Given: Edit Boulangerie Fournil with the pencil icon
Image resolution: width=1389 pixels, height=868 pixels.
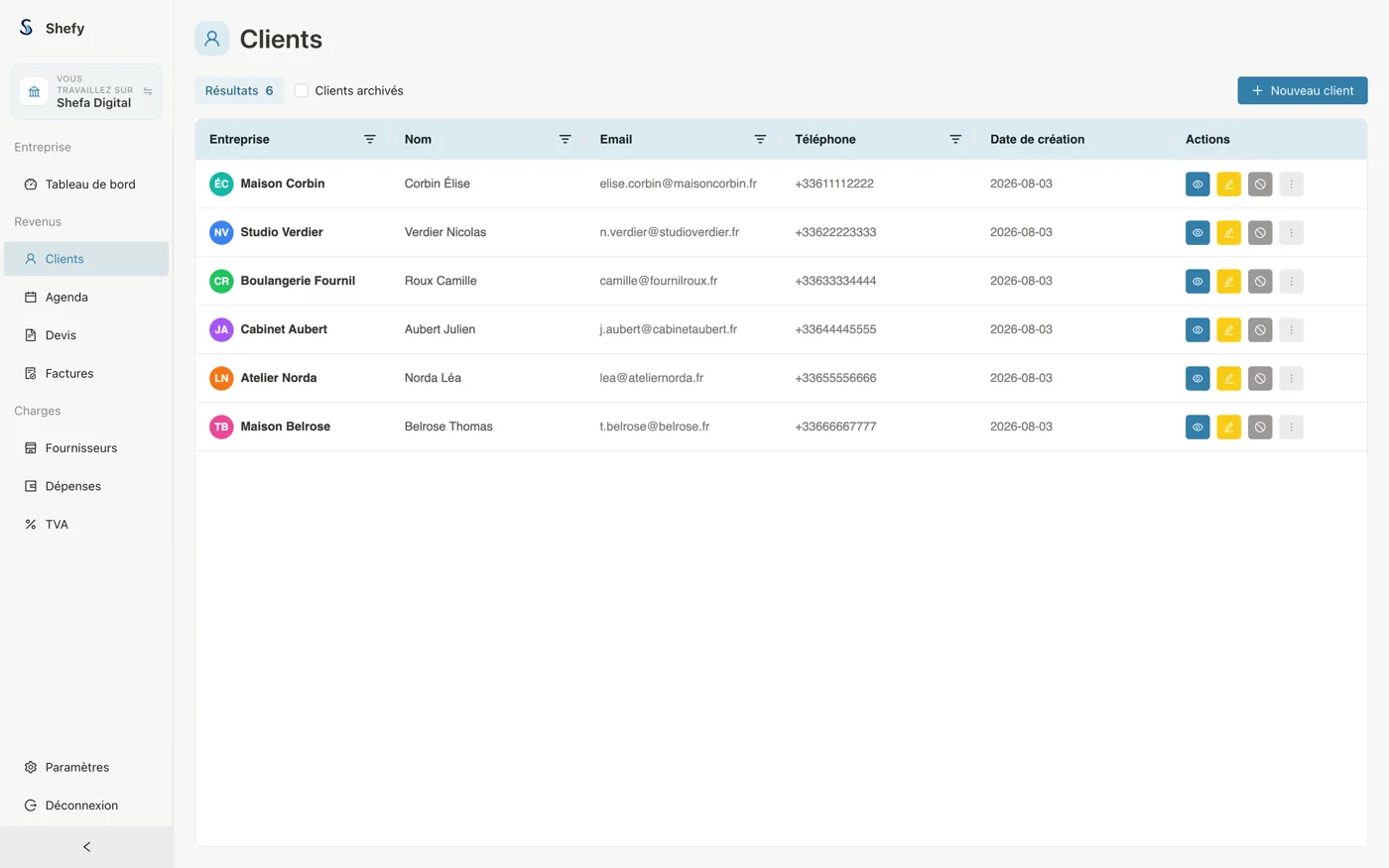Looking at the screenshot, I should tap(1229, 282).
